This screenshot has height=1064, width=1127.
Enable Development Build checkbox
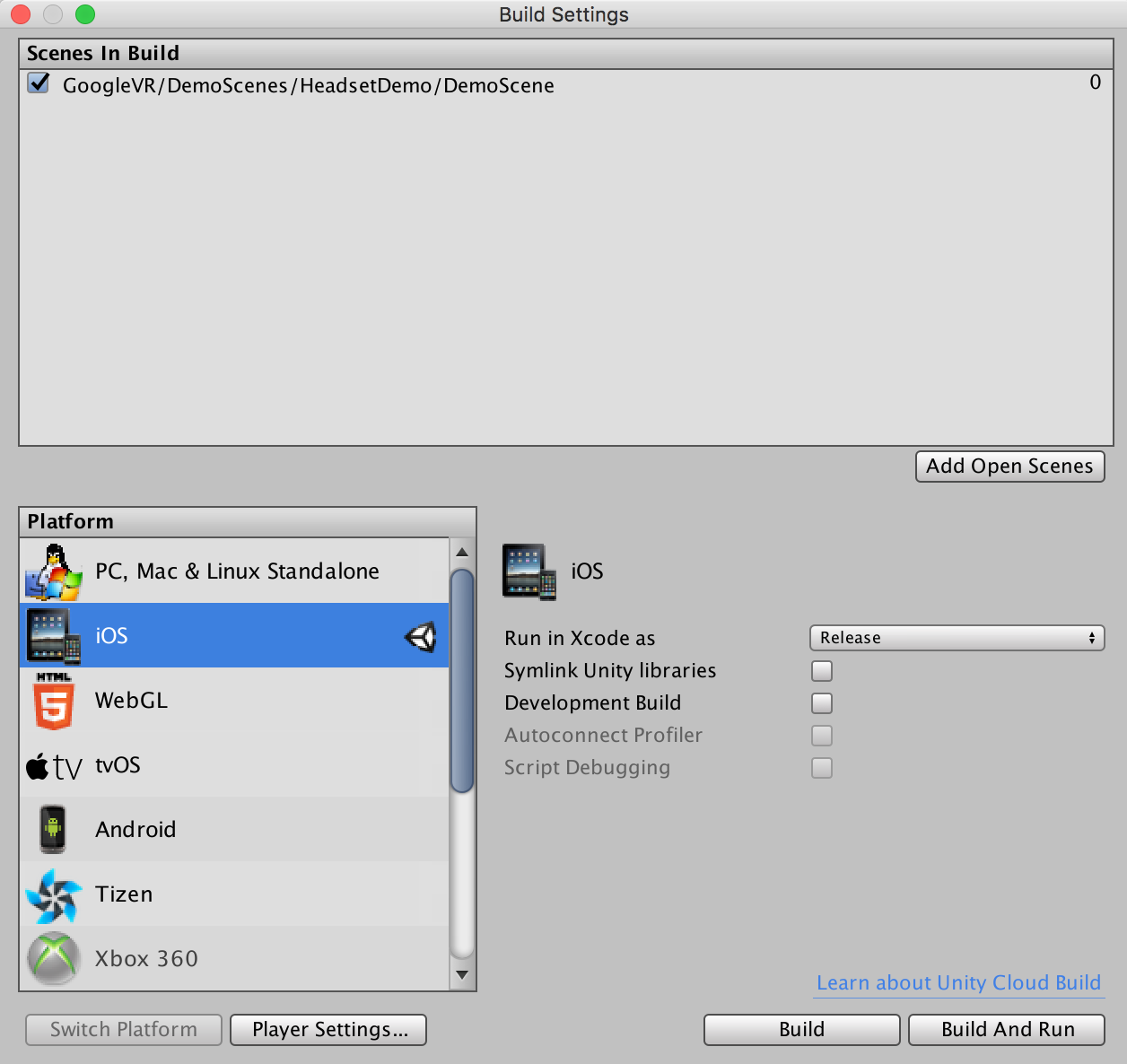tap(822, 703)
